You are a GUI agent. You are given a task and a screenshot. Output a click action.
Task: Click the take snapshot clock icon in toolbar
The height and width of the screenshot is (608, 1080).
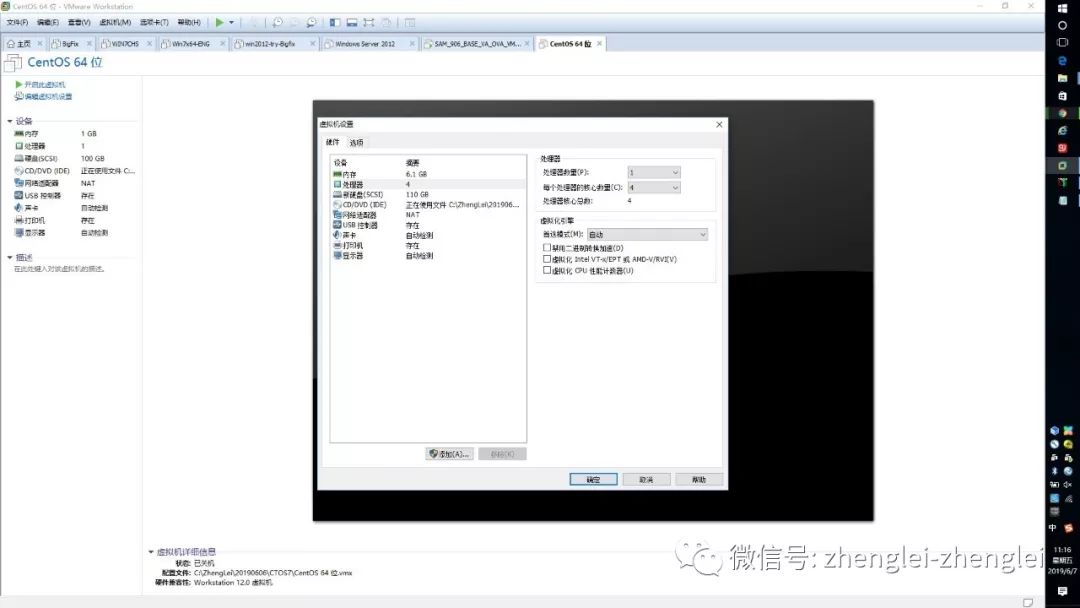[x=277, y=23]
